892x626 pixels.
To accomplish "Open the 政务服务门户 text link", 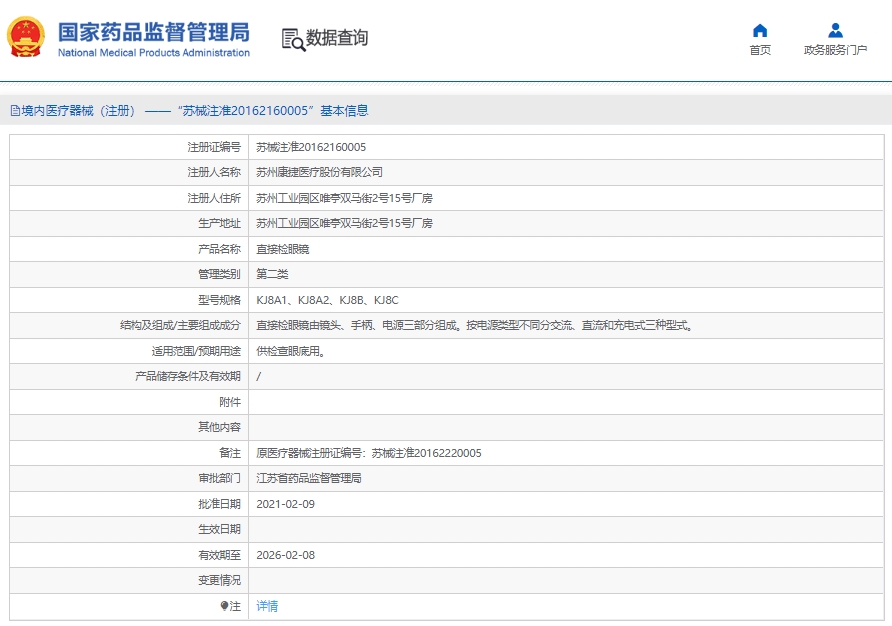I will 835,50.
